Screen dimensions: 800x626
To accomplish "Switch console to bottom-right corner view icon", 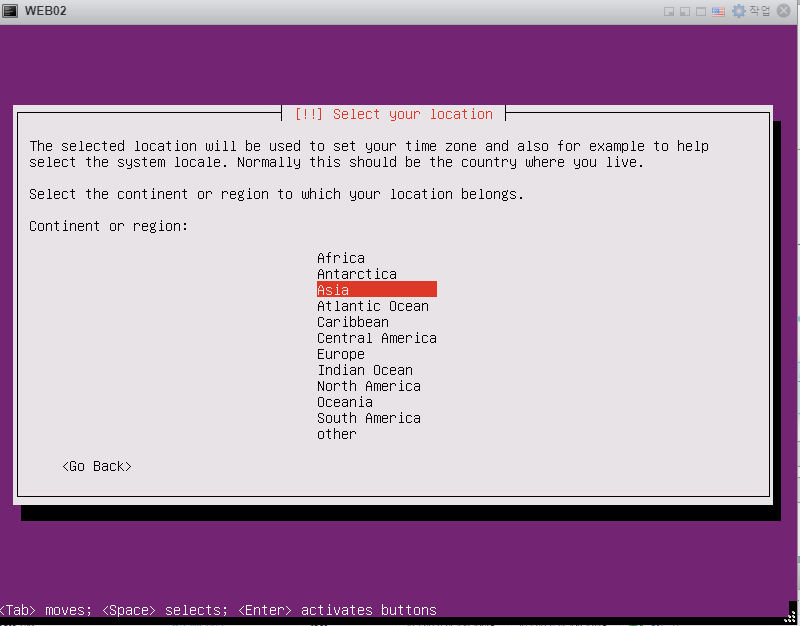I will point(669,11).
